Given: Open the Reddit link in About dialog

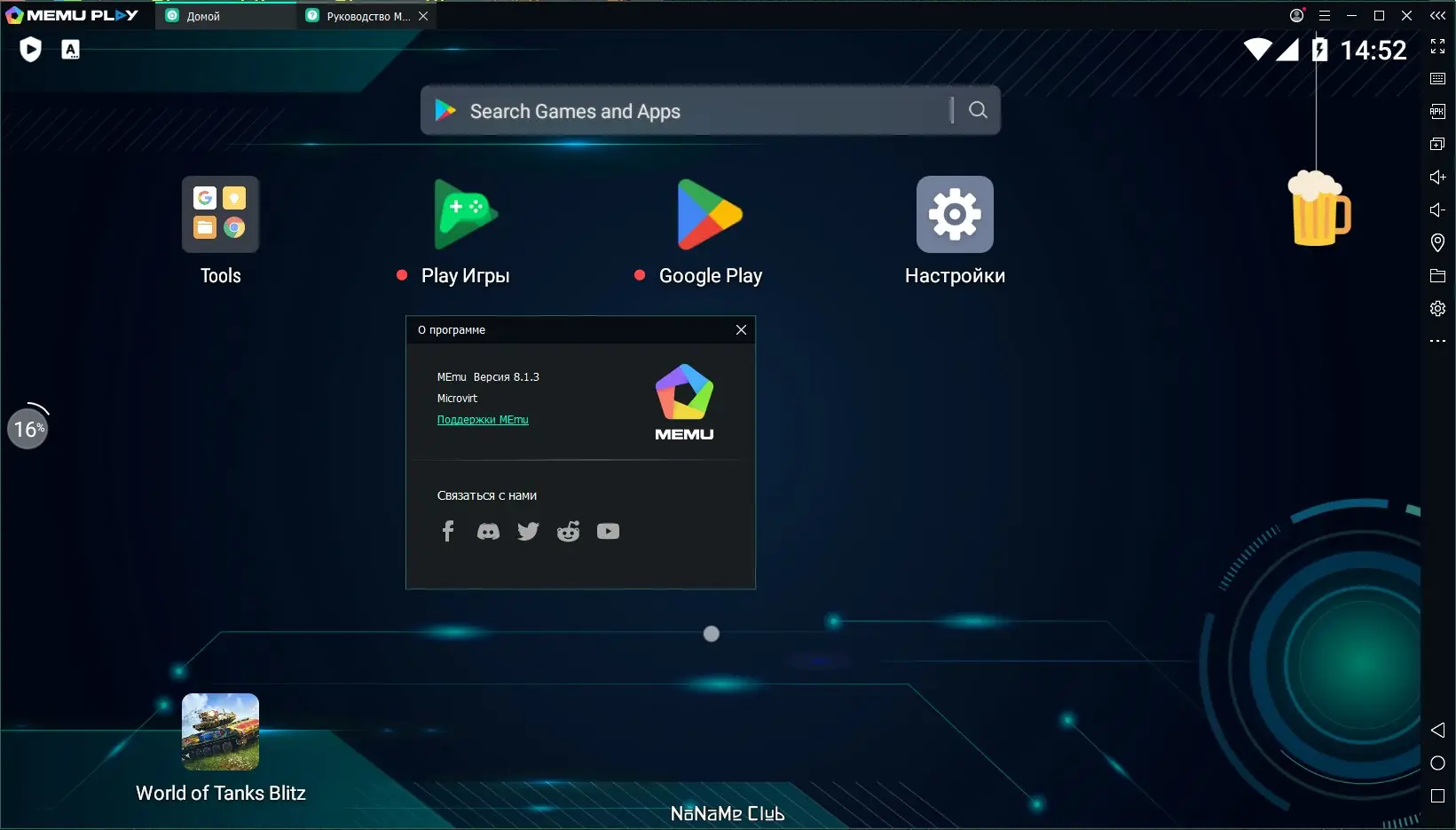Looking at the screenshot, I should 568,531.
